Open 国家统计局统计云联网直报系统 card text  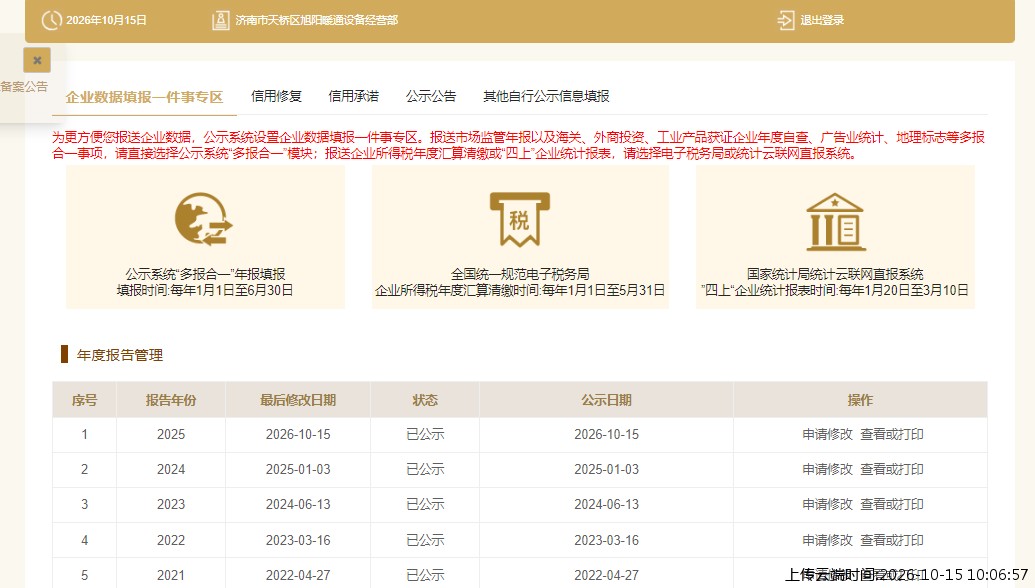coord(835,274)
